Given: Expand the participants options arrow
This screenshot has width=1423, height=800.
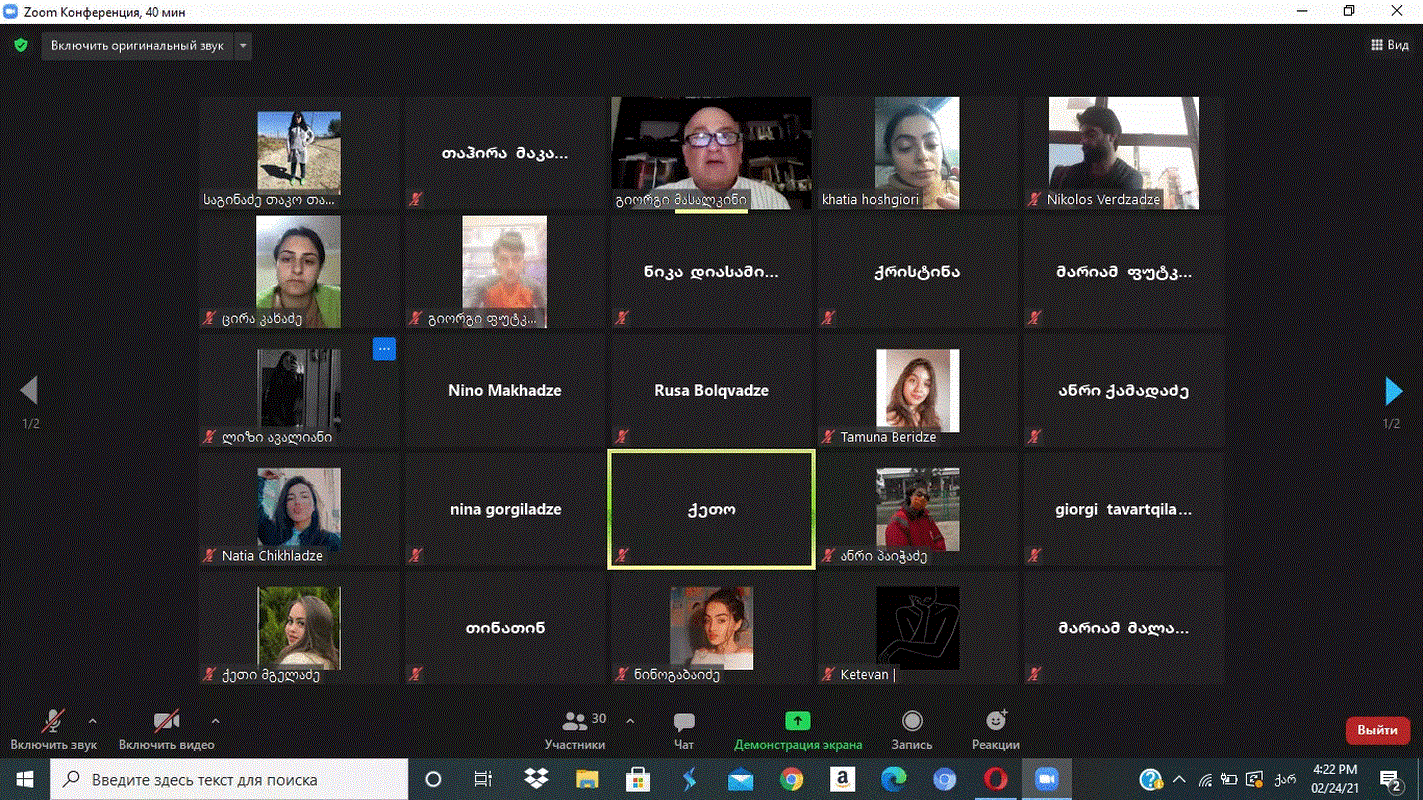Looking at the screenshot, I should (630, 720).
